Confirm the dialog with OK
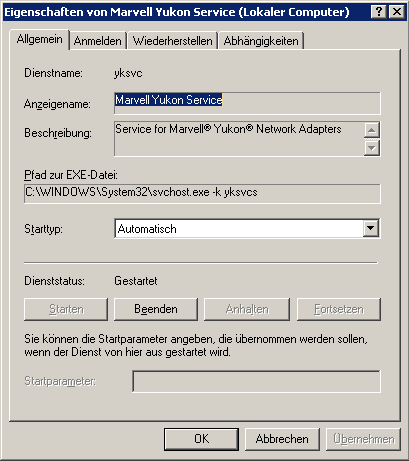The width and height of the screenshot is (409, 461). (201, 439)
